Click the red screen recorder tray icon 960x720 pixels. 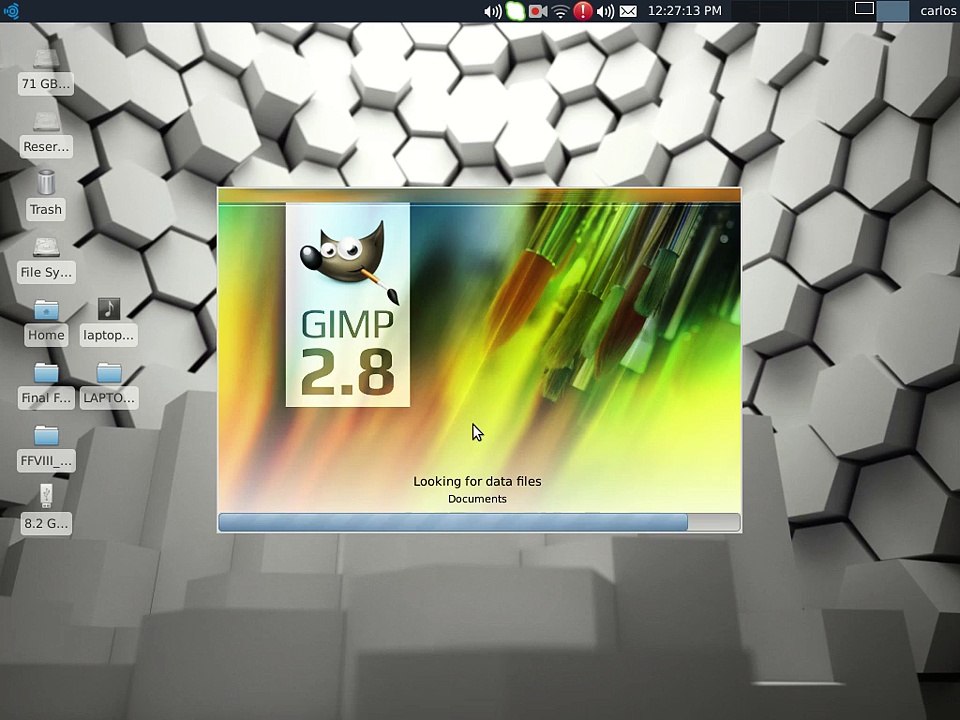[538, 11]
